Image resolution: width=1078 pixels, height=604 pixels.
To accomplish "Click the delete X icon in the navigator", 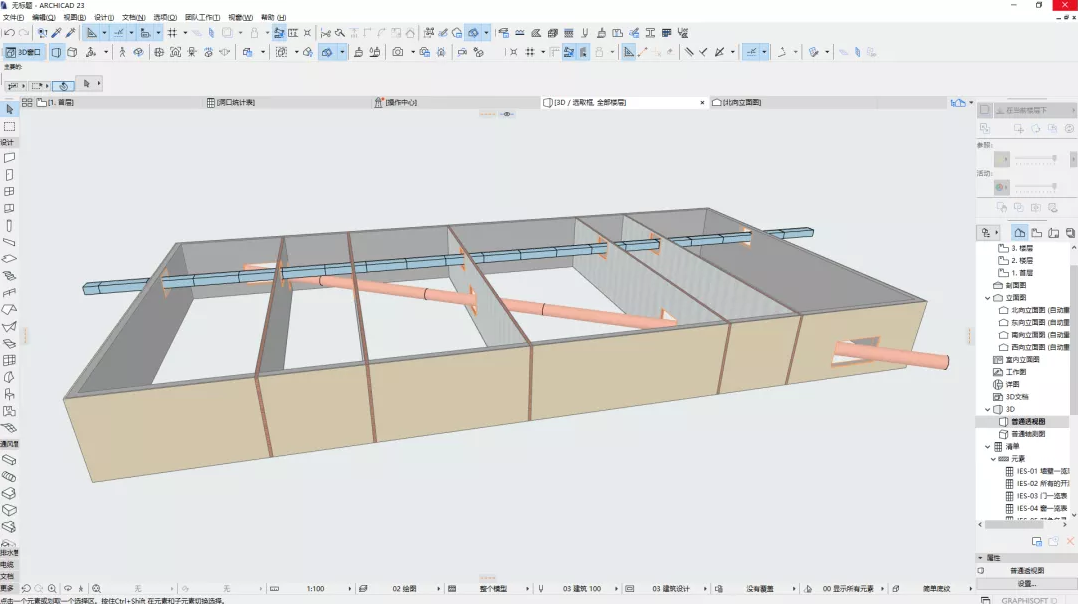I will (1069, 541).
